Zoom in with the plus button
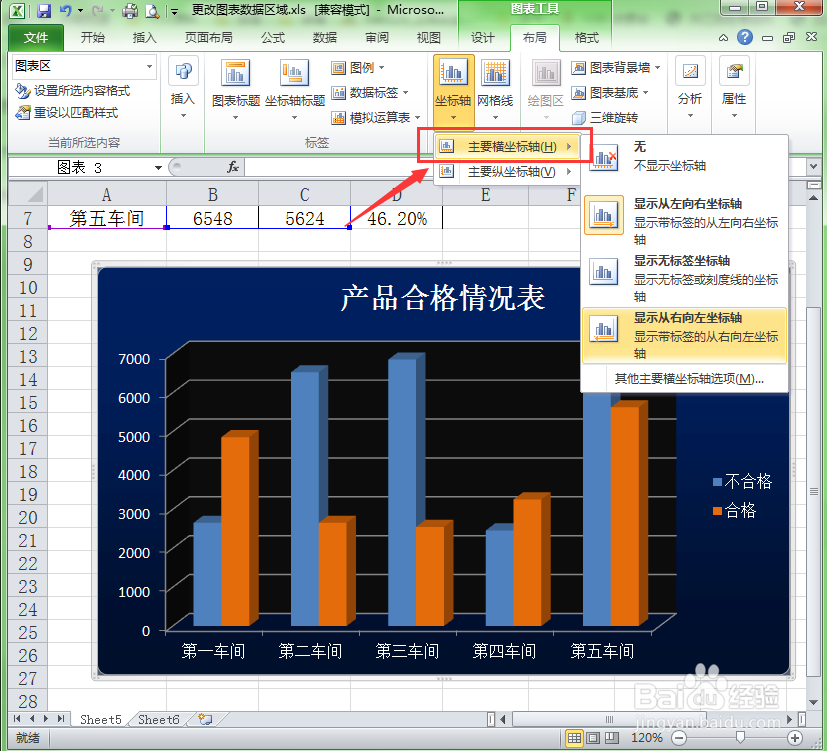Screen dimensions: 827x751 tap(794, 738)
